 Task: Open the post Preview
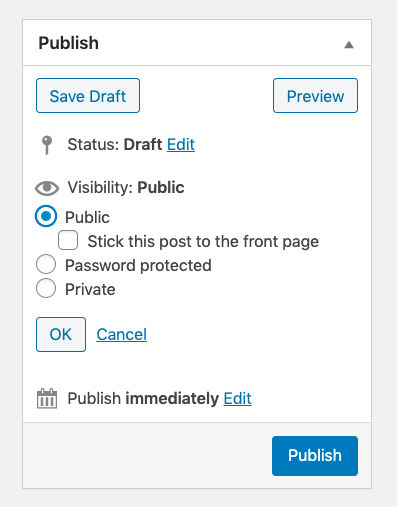pos(315,96)
